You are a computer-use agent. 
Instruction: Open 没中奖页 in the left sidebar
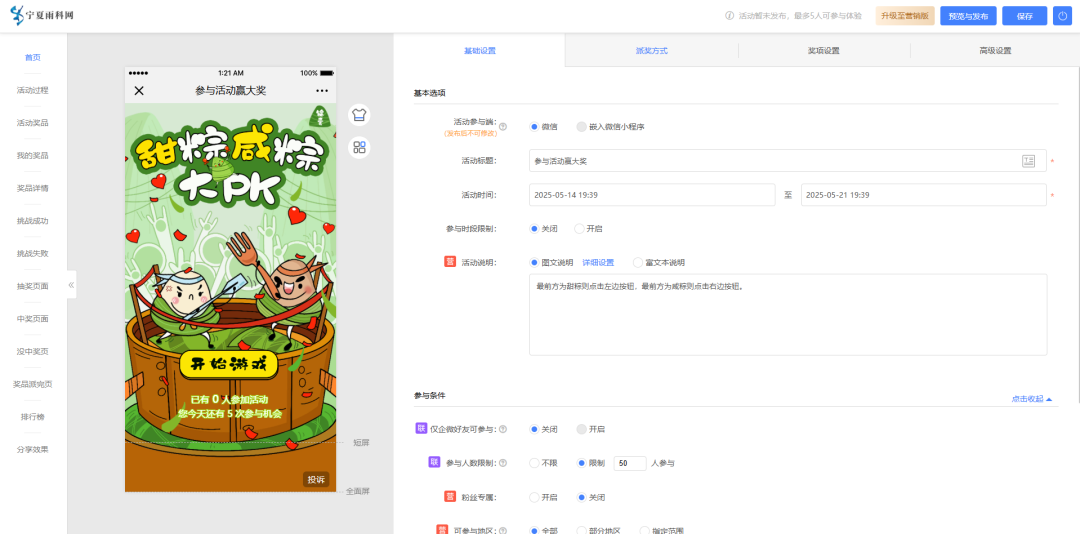(x=33, y=351)
